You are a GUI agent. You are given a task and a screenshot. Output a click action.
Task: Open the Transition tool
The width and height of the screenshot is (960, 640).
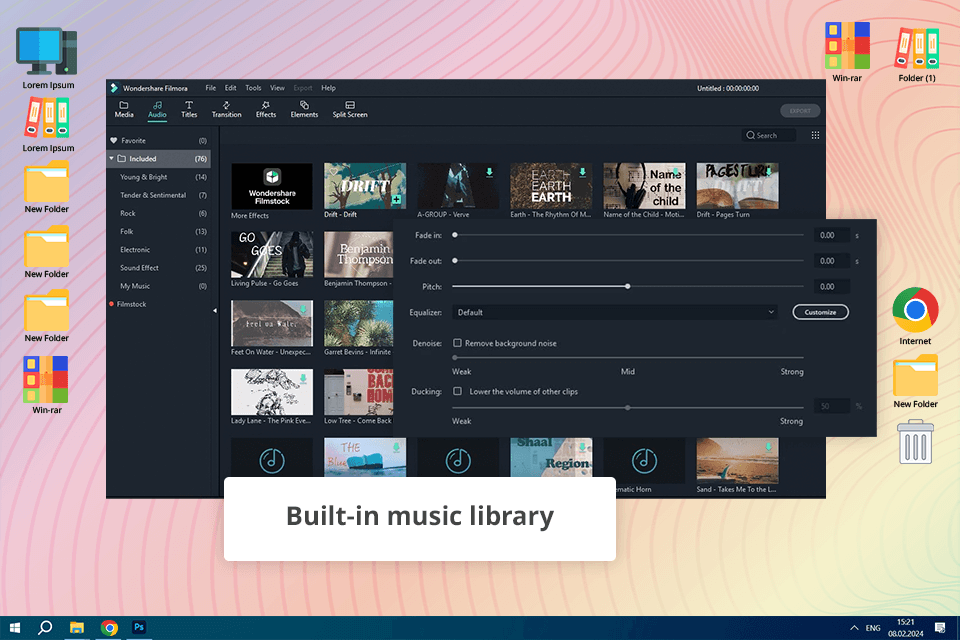227,110
